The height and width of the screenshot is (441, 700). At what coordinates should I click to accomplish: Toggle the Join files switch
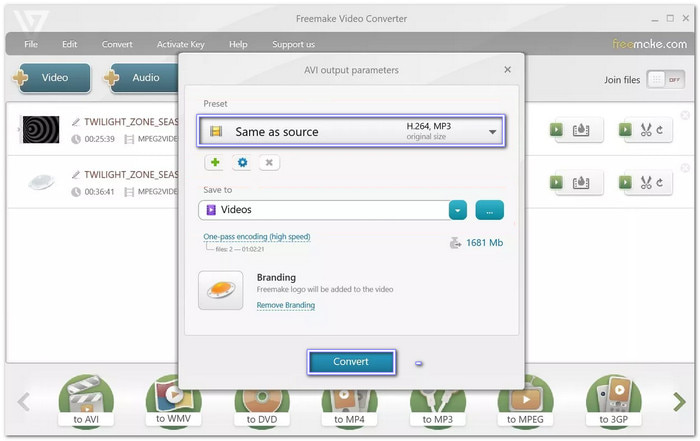665,80
